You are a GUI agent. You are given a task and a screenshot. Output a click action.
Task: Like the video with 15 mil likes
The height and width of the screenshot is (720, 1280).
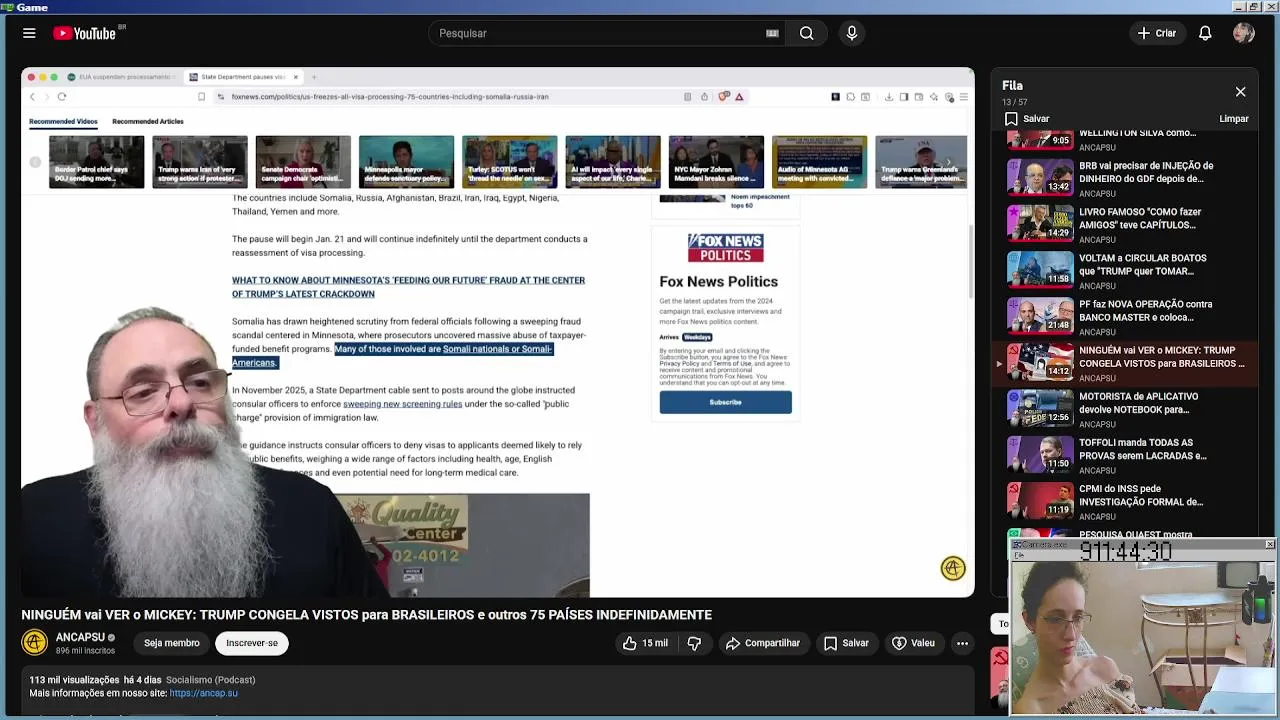(x=645, y=643)
